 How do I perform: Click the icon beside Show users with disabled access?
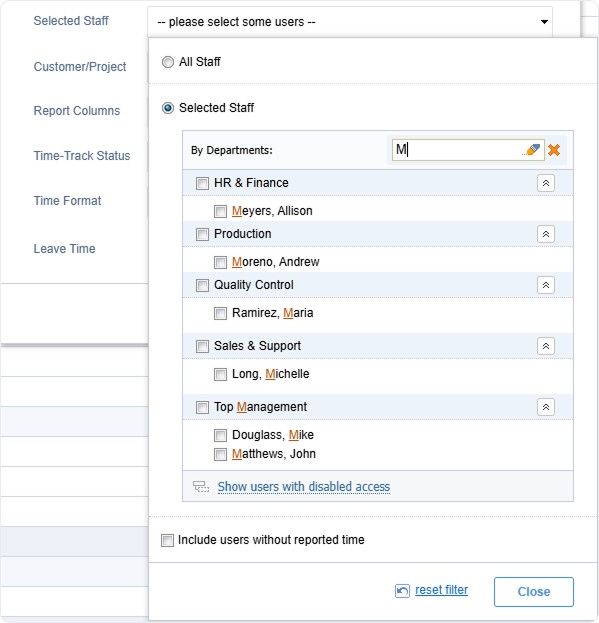[x=201, y=486]
